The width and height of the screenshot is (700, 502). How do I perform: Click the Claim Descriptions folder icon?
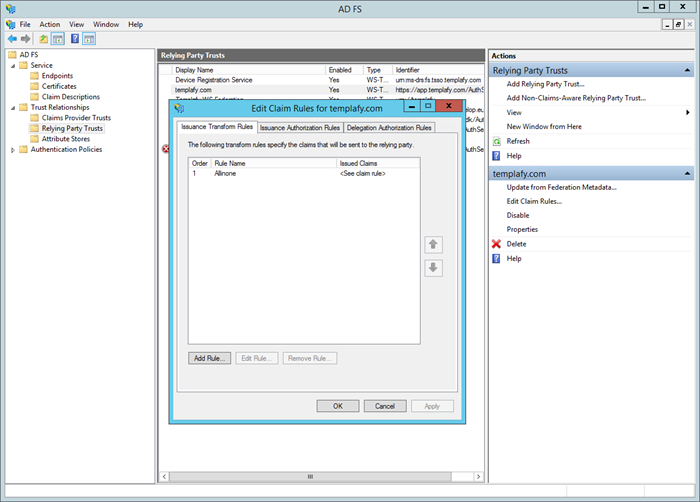point(34,96)
